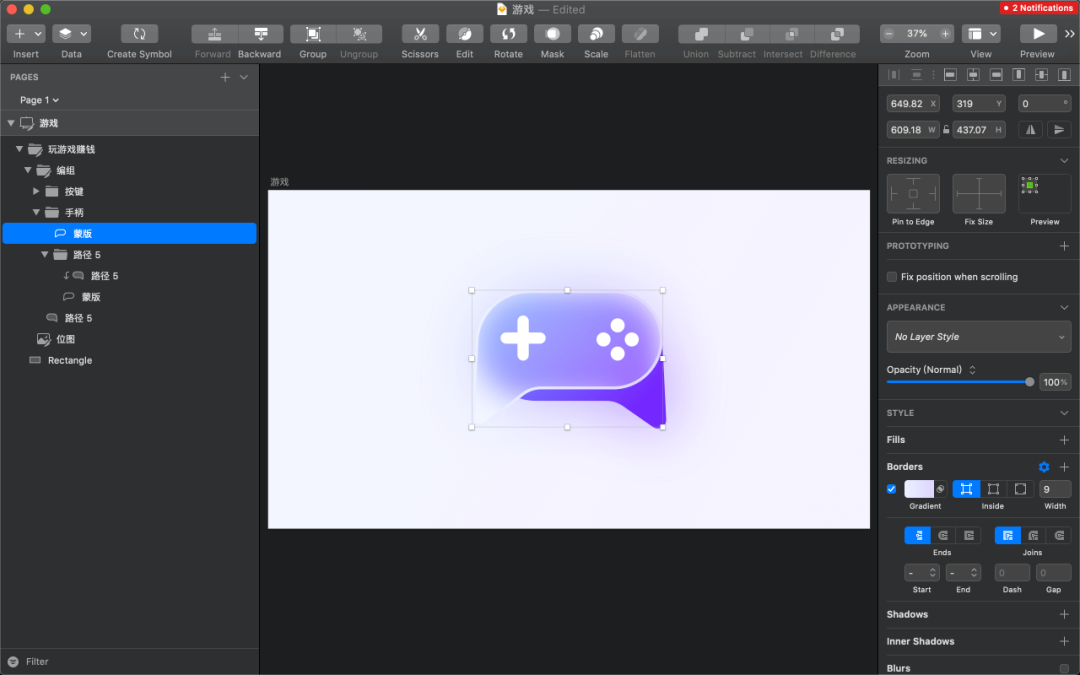
Task: Click the layer Filter field
Action: click(131, 662)
